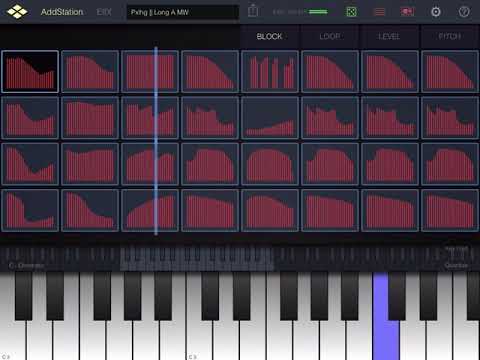
Task: Click the button at right end of keyboard strip
Action: (x=457, y=257)
